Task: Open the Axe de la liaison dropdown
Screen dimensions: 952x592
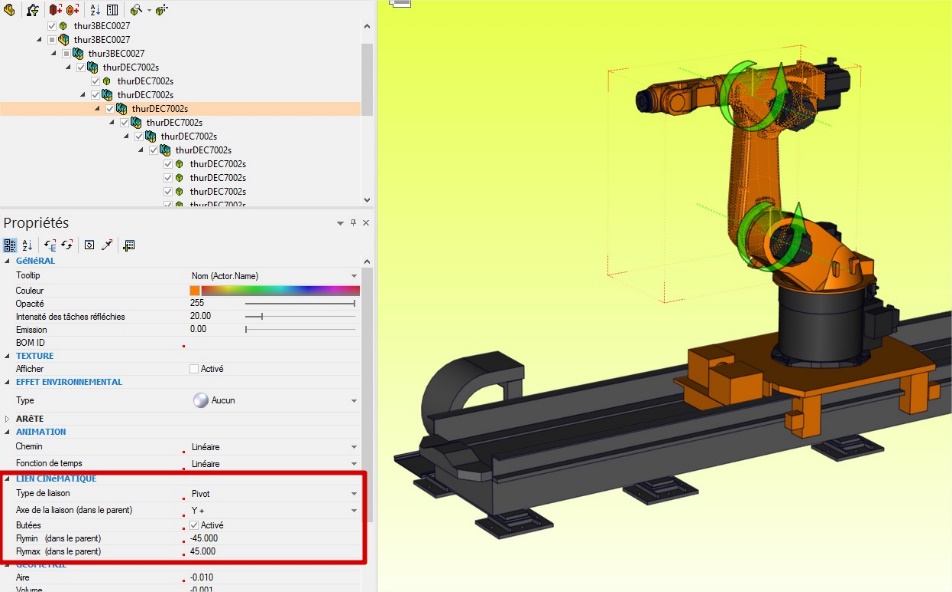Action: click(354, 511)
